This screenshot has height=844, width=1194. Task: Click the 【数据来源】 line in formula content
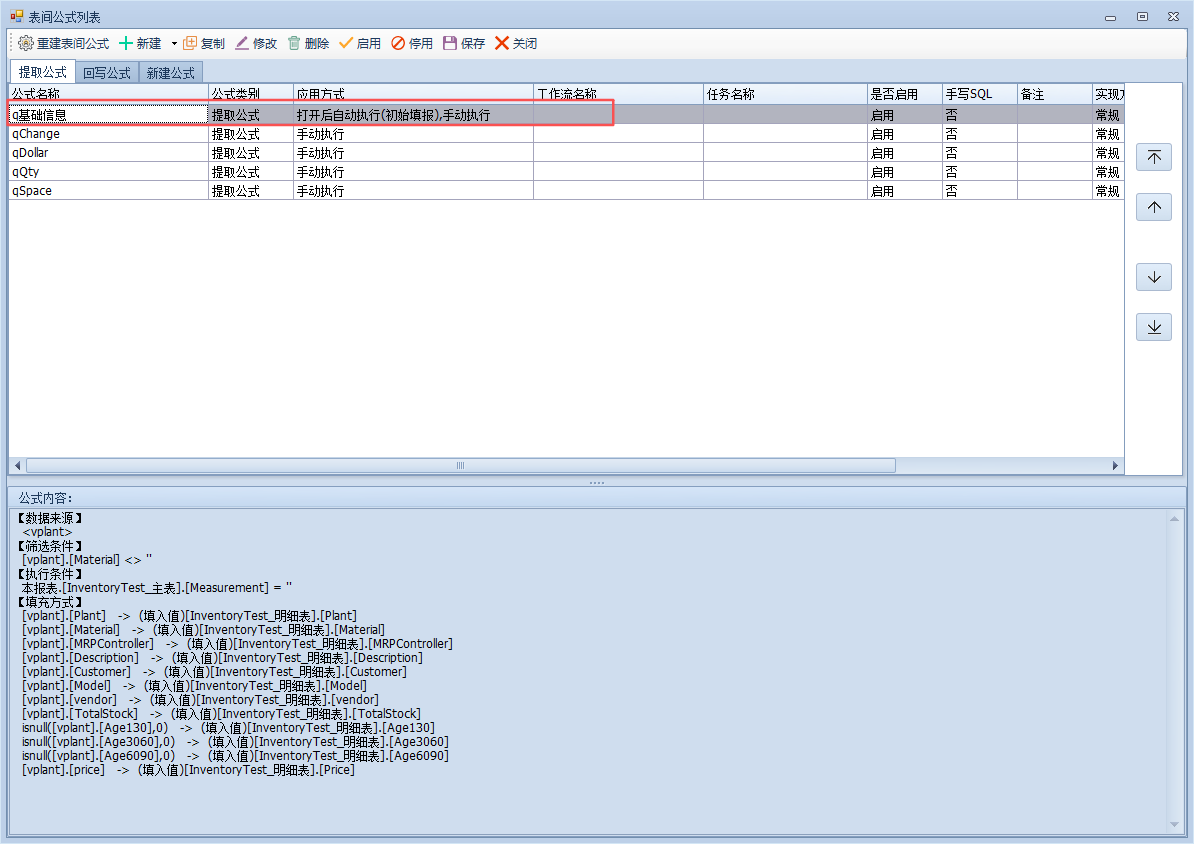pyautogui.click(x=49, y=518)
